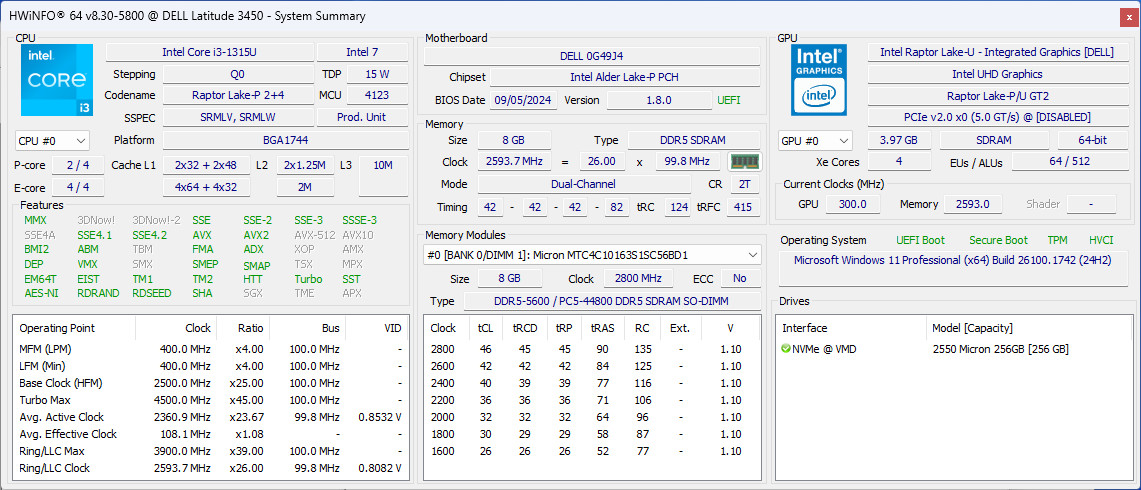Click the green NVMe drive status icon
Image resolution: width=1141 pixels, height=490 pixels.
785,349
